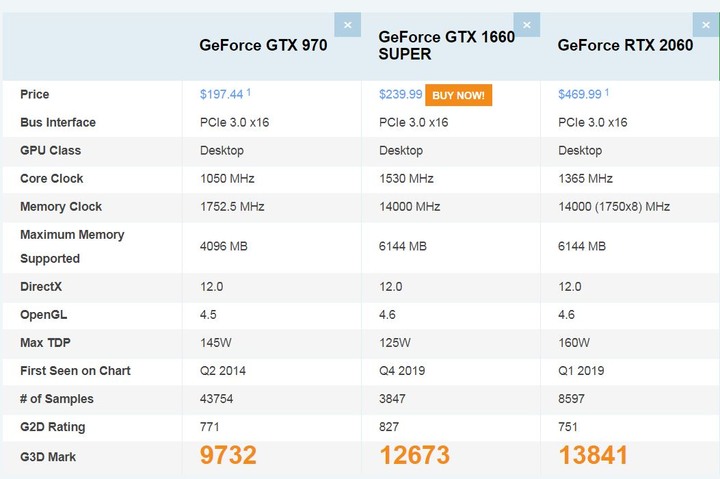Click the 14000 MHz memory clock value

pyautogui.click(x=410, y=207)
